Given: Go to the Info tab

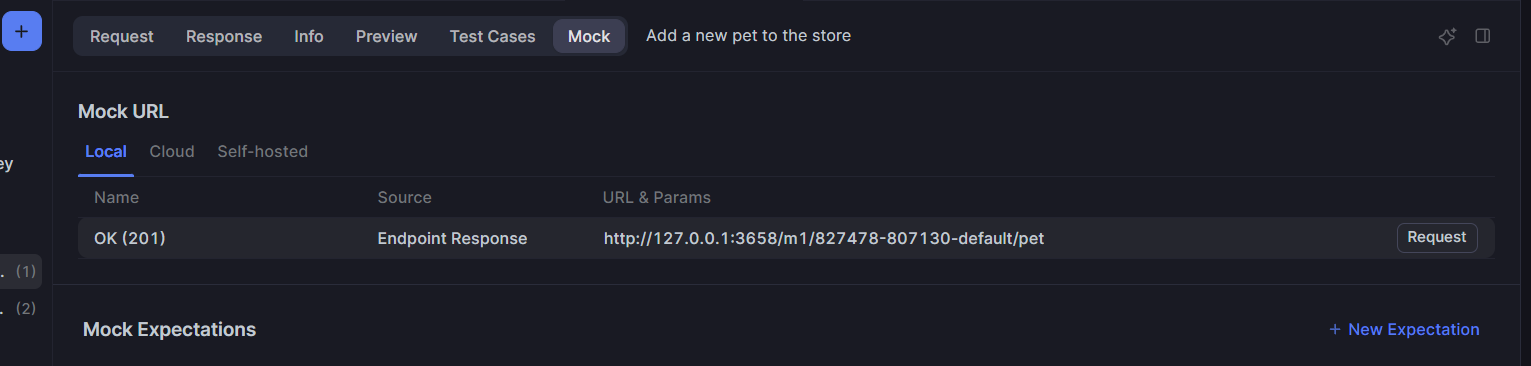Looking at the screenshot, I should 309,36.
